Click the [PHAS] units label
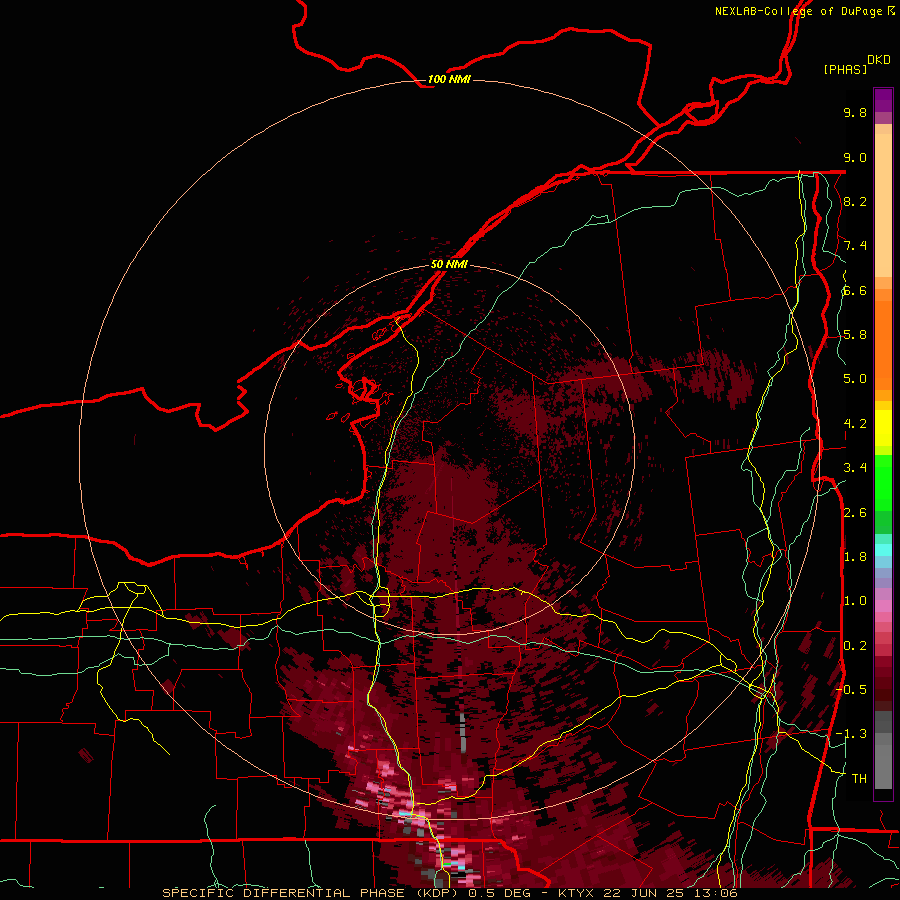Screen dimensions: 900x900 (845, 70)
